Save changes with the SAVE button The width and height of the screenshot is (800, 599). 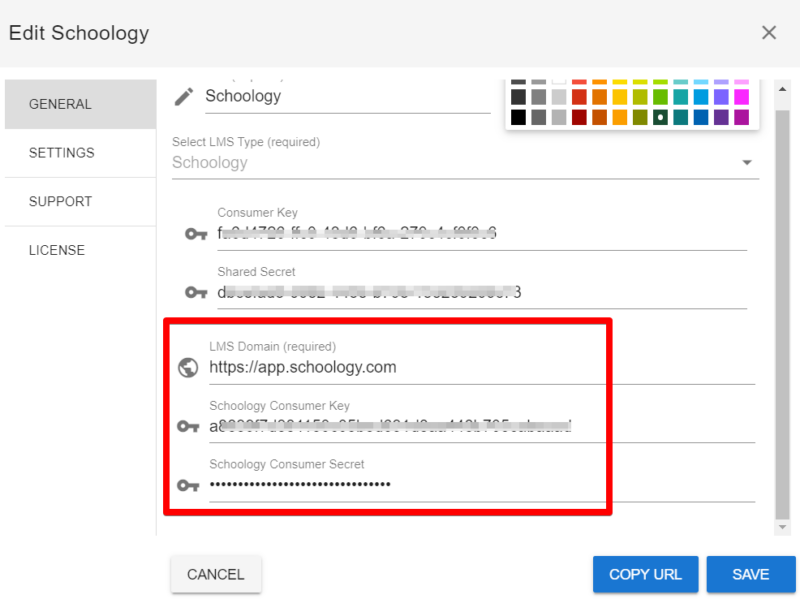pos(751,575)
